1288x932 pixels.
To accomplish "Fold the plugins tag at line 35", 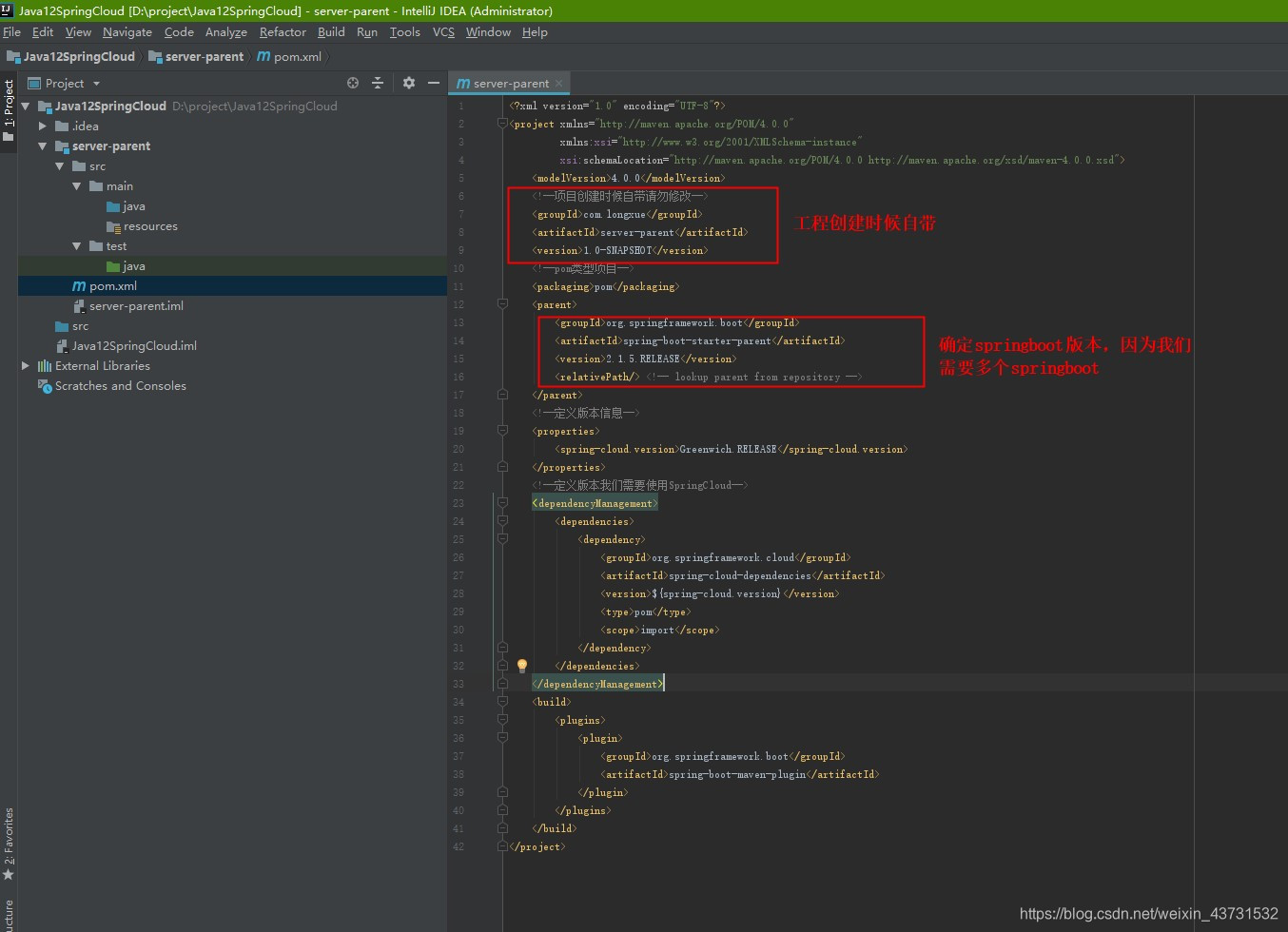I will [x=502, y=720].
